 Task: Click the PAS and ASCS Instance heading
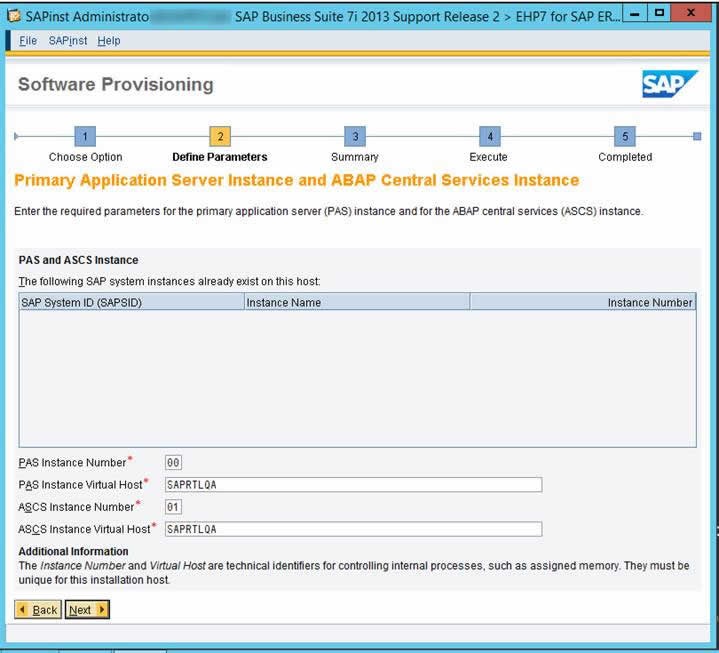(78, 260)
